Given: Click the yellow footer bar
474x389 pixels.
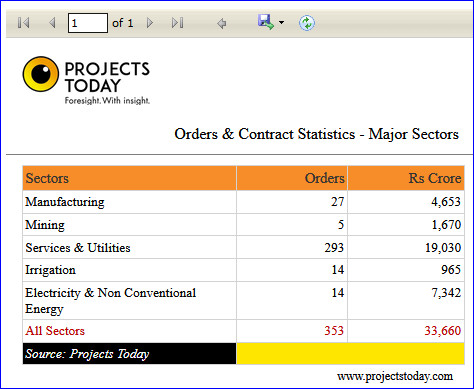Looking at the screenshot, I should 350,353.
